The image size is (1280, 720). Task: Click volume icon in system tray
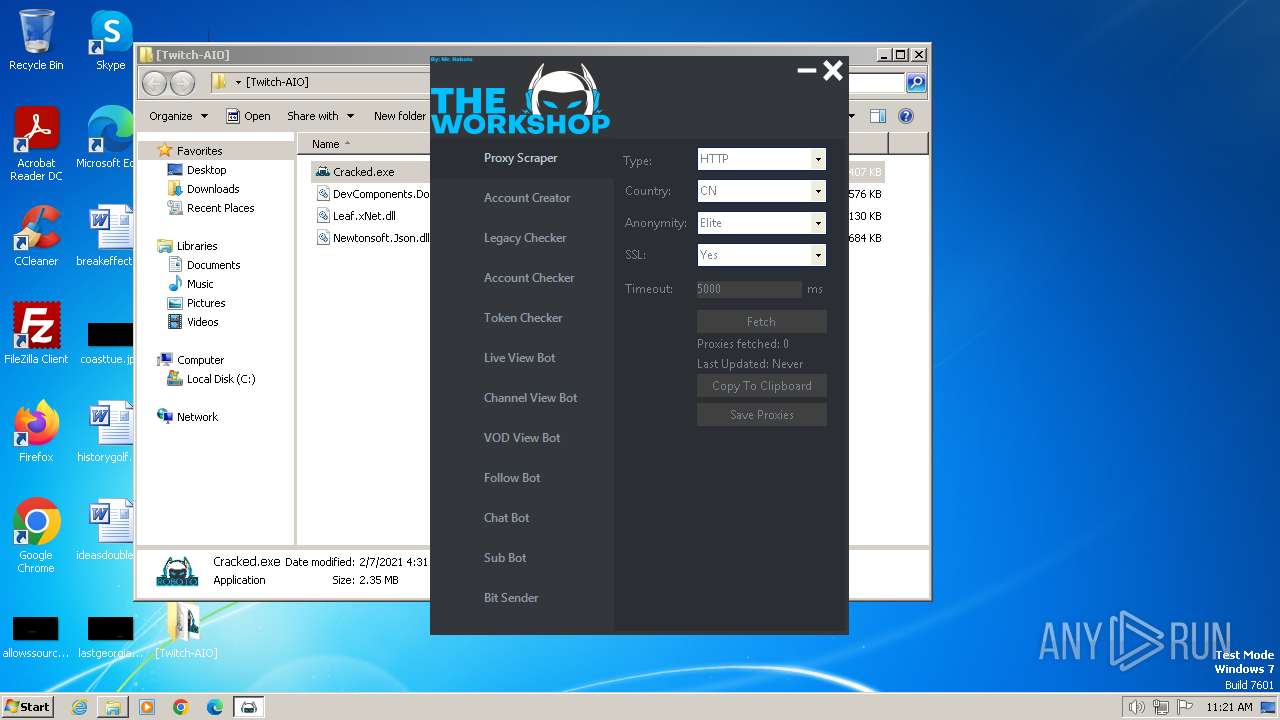(1136, 707)
